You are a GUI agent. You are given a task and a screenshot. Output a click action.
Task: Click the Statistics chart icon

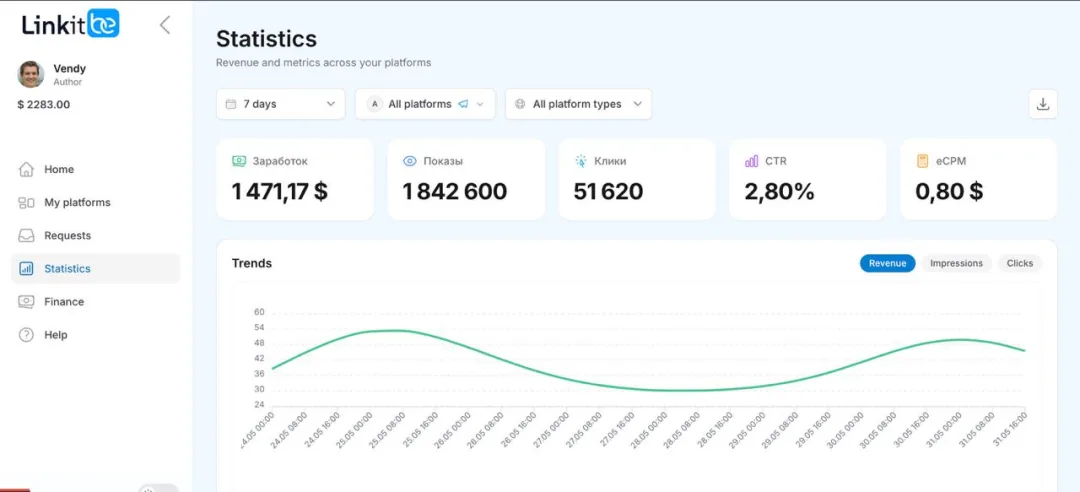(26, 269)
